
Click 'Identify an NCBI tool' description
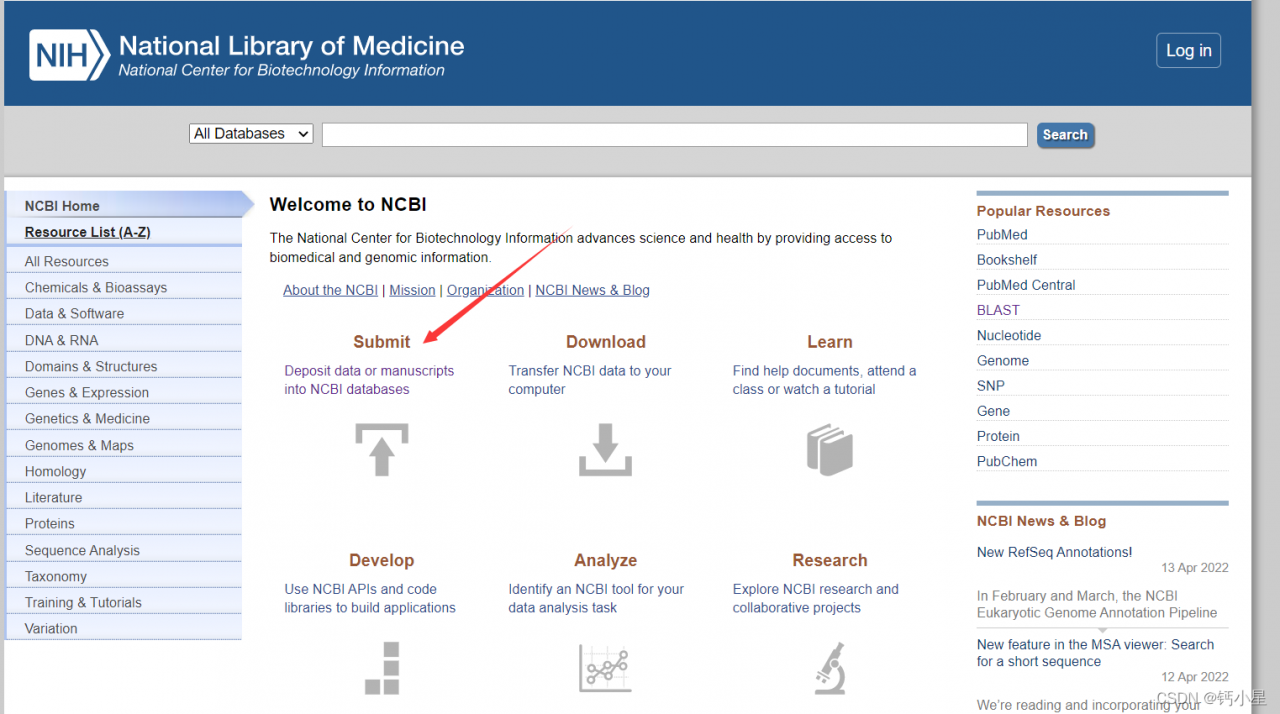pos(596,598)
